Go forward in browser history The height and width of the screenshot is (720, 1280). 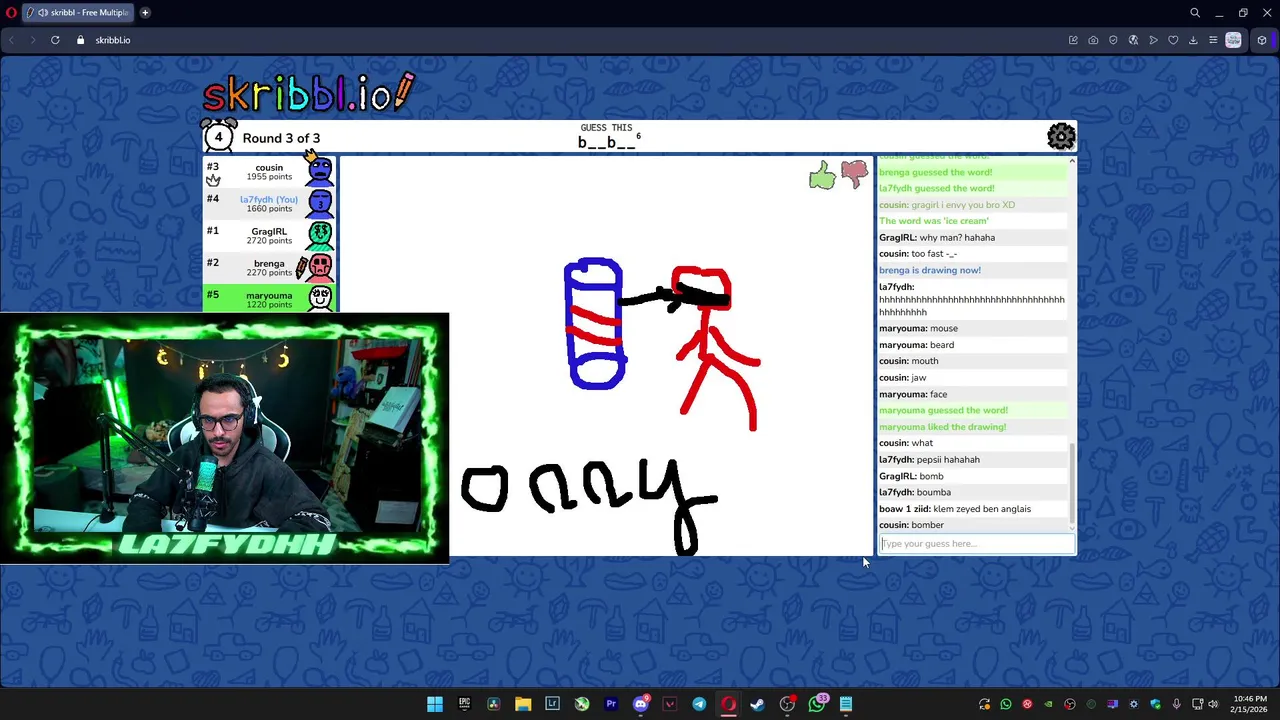click(x=32, y=40)
